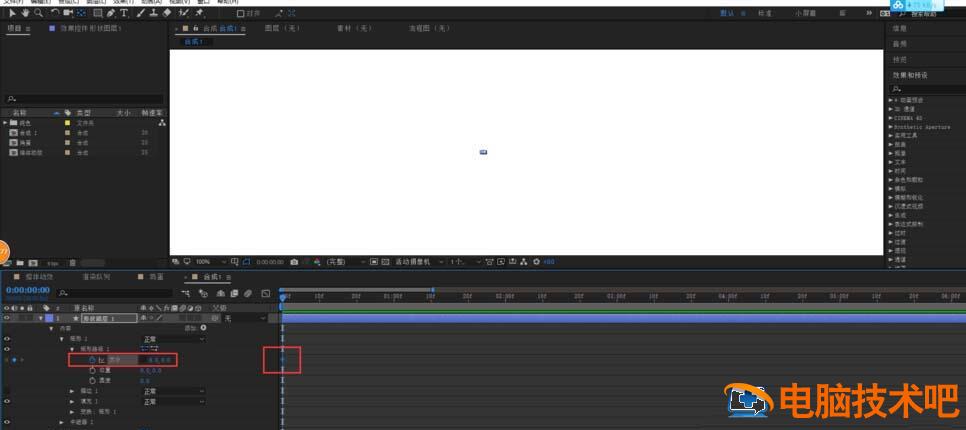
Task: Select the Hand tool
Action: 25,13
